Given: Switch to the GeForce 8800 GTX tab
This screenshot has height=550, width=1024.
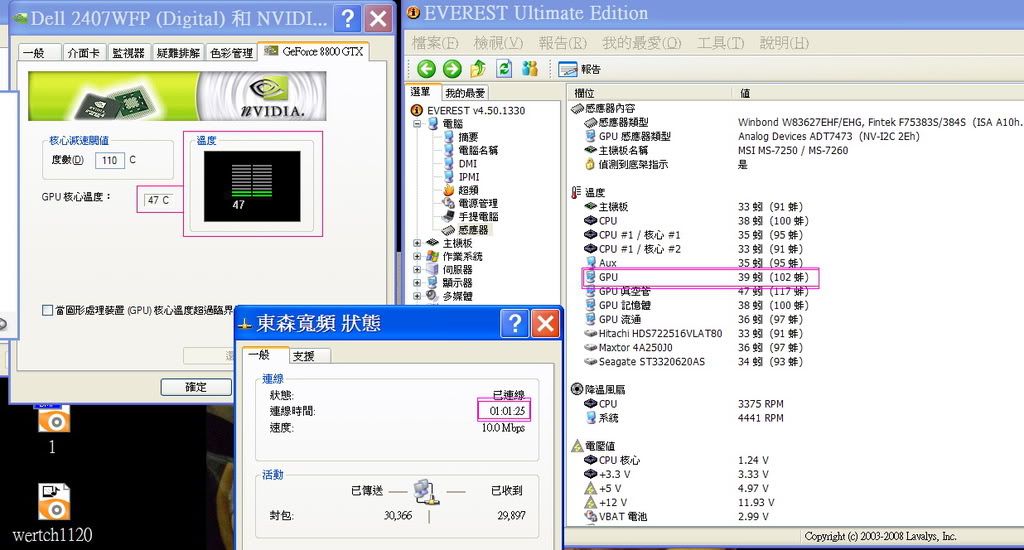Looking at the screenshot, I should pyautogui.click(x=313, y=51).
